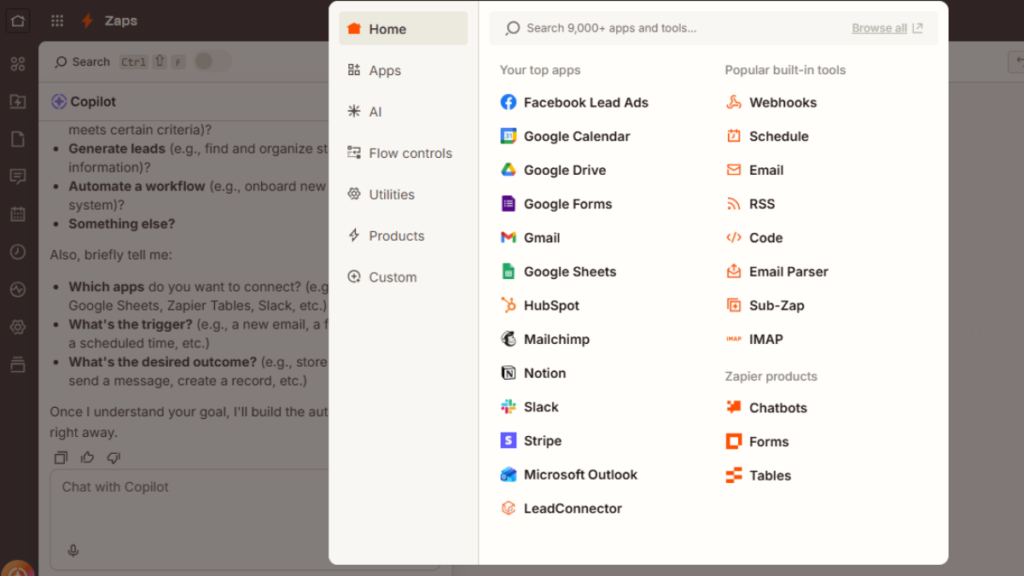This screenshot has width=1024, height=576.
Task: Choose Google Drive app
Action: [x=553, y=170]
